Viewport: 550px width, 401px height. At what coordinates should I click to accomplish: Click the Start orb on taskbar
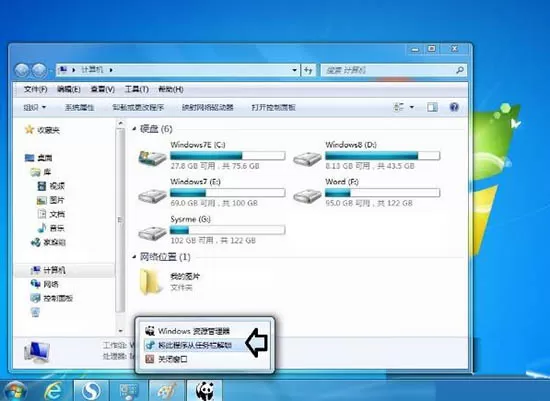(14, 391)
